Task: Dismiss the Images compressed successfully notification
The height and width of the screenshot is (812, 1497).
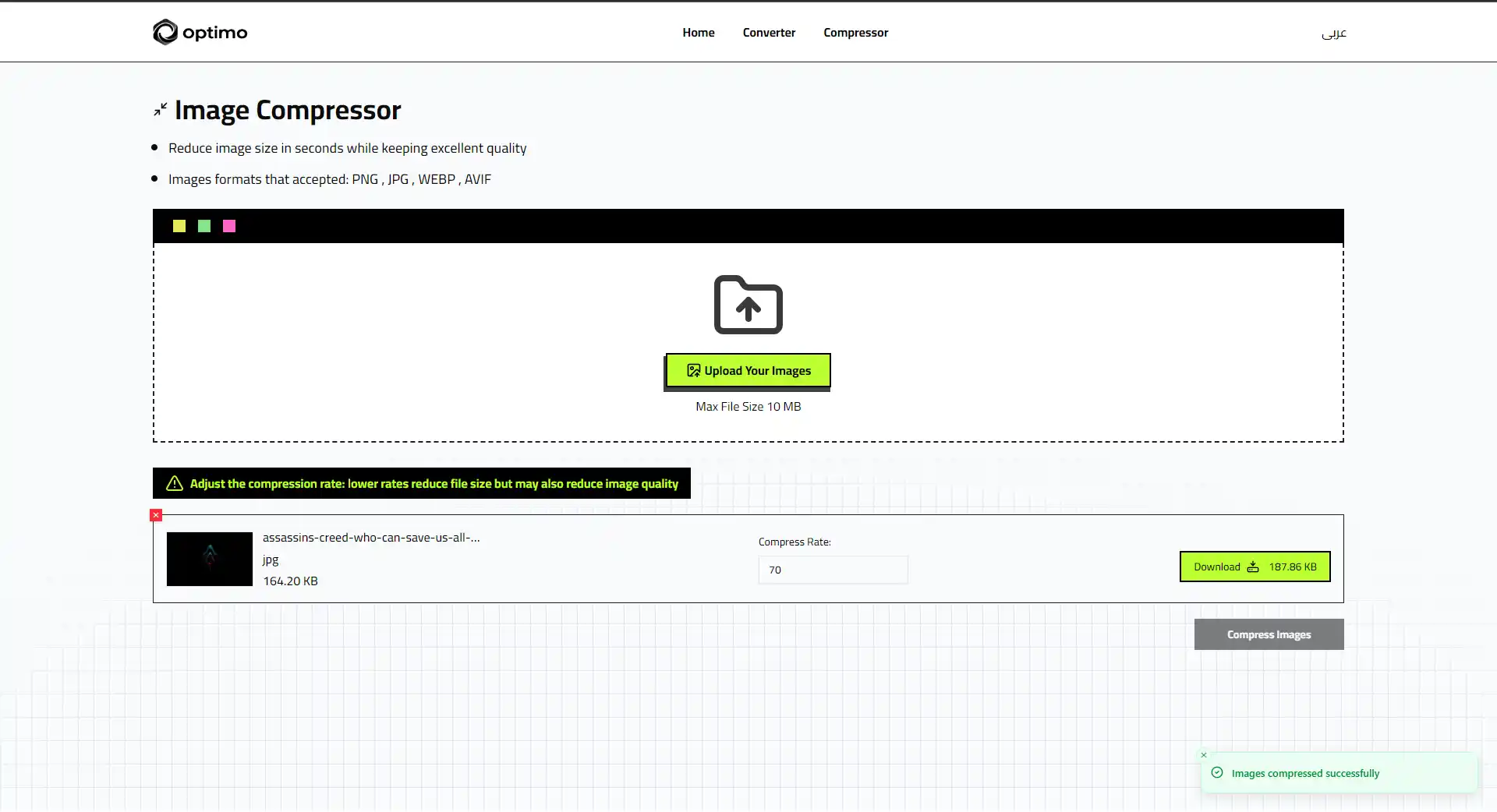Action: [x=1203, y=754]
